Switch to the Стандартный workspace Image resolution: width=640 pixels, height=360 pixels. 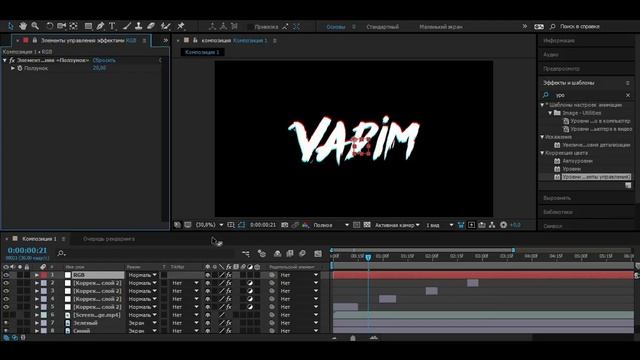click(382, 27)
